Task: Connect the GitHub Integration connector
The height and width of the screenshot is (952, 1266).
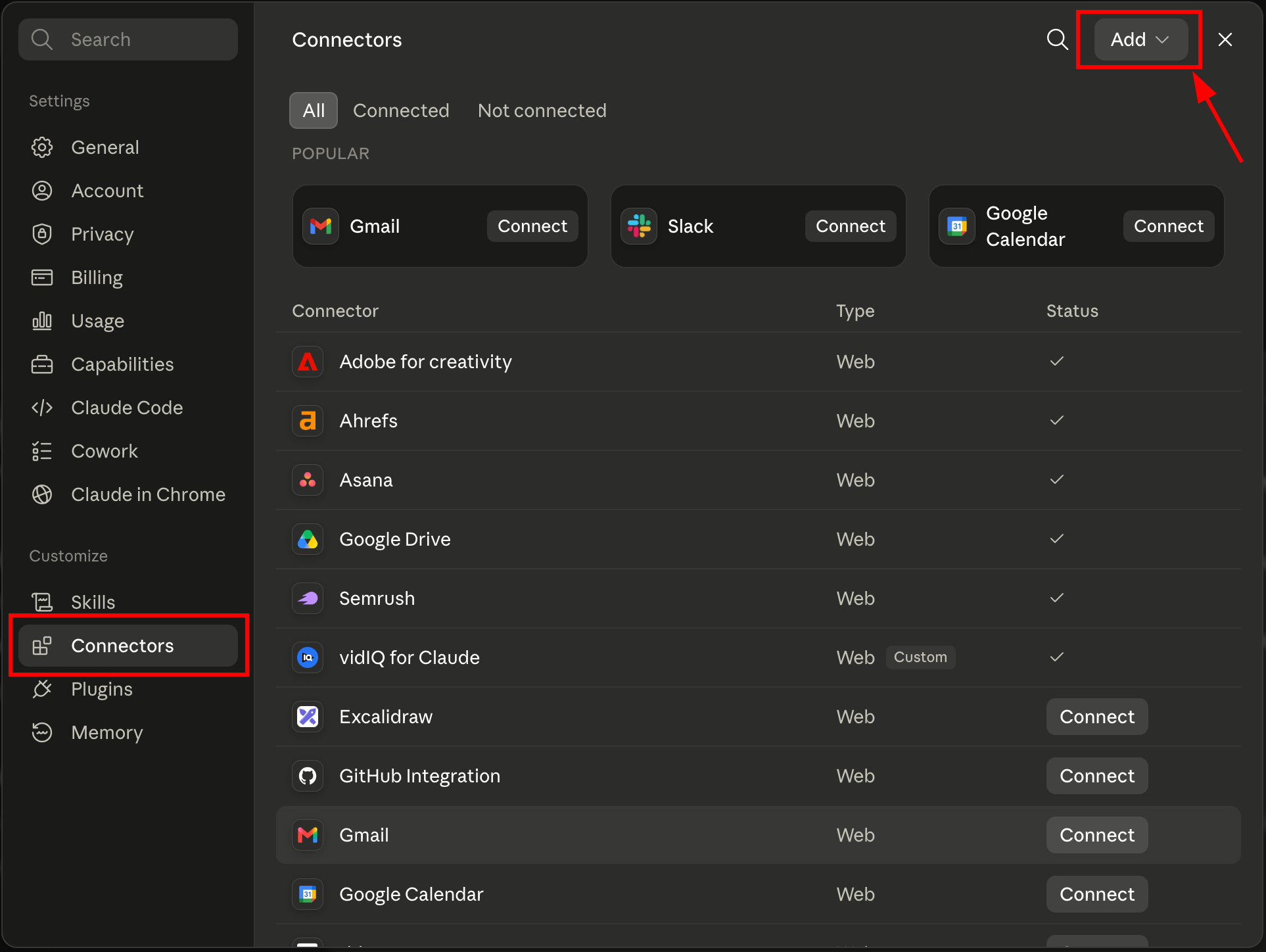Action: (1097, 776)
